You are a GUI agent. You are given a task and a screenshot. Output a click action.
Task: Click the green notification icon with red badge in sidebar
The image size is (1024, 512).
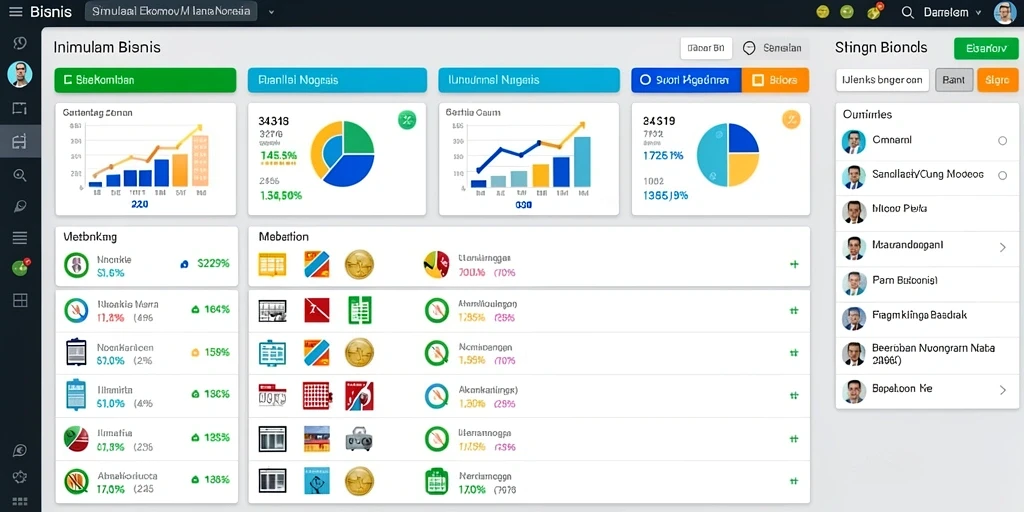pyautogui.click(x=20, y=267)
